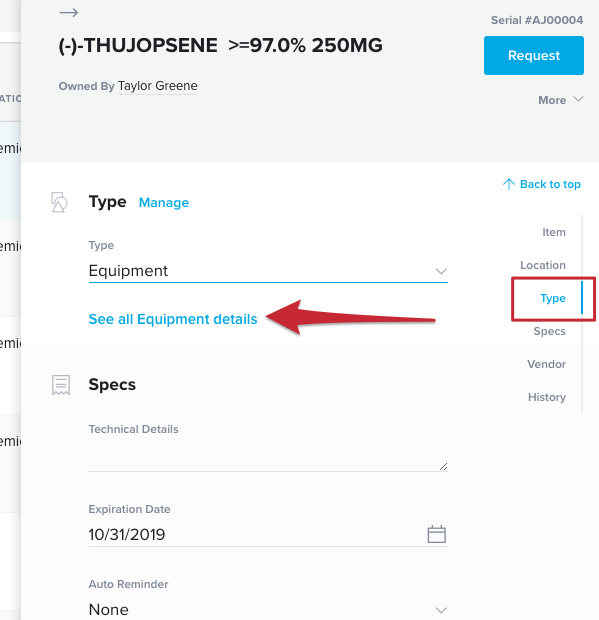Select the Type section in side navigation
Viewport: 599px width, 620px height.
tap(553, 298)
